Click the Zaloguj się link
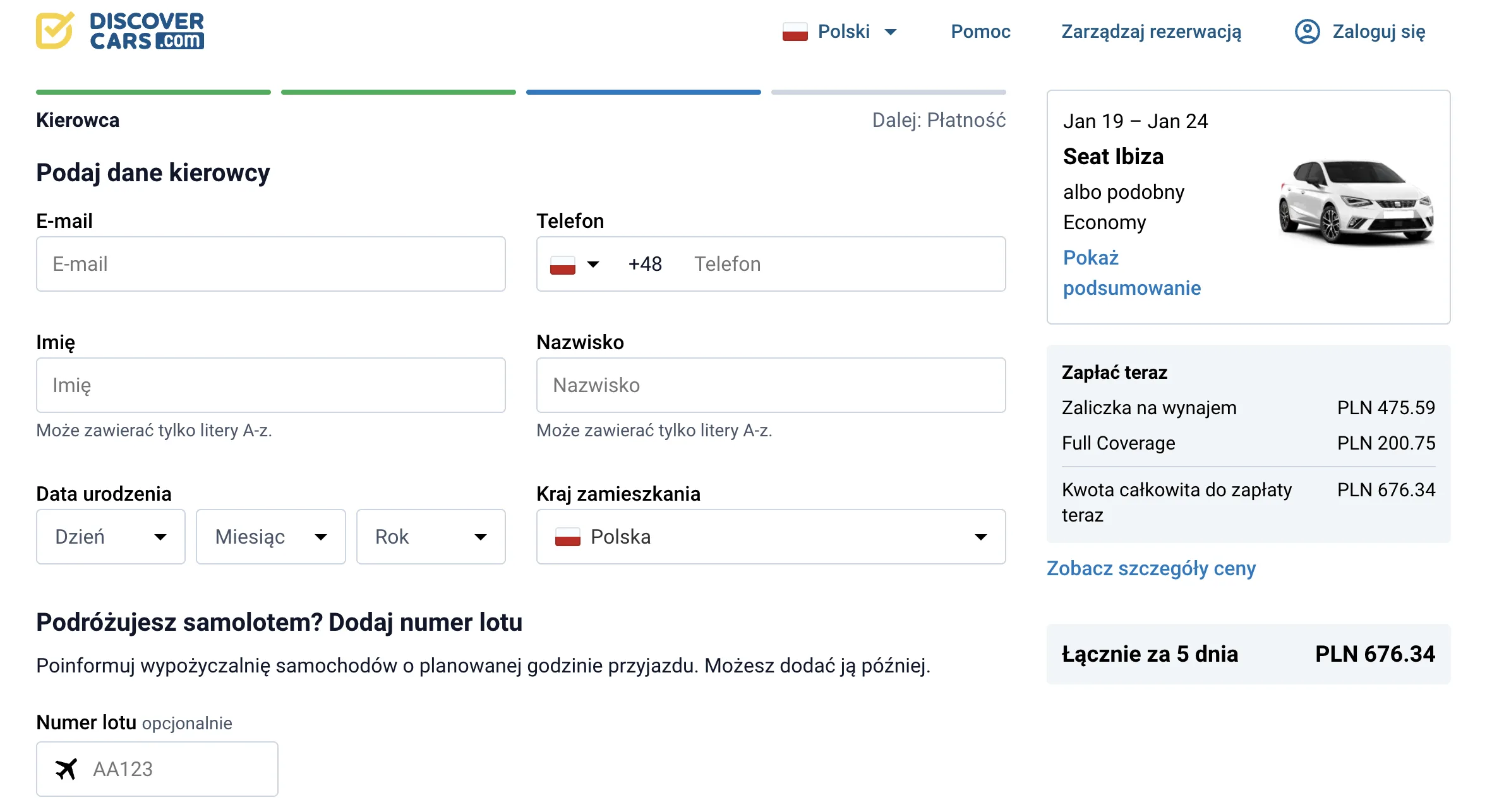The height and width of the screenshot is (812, 1492). 1378,32
